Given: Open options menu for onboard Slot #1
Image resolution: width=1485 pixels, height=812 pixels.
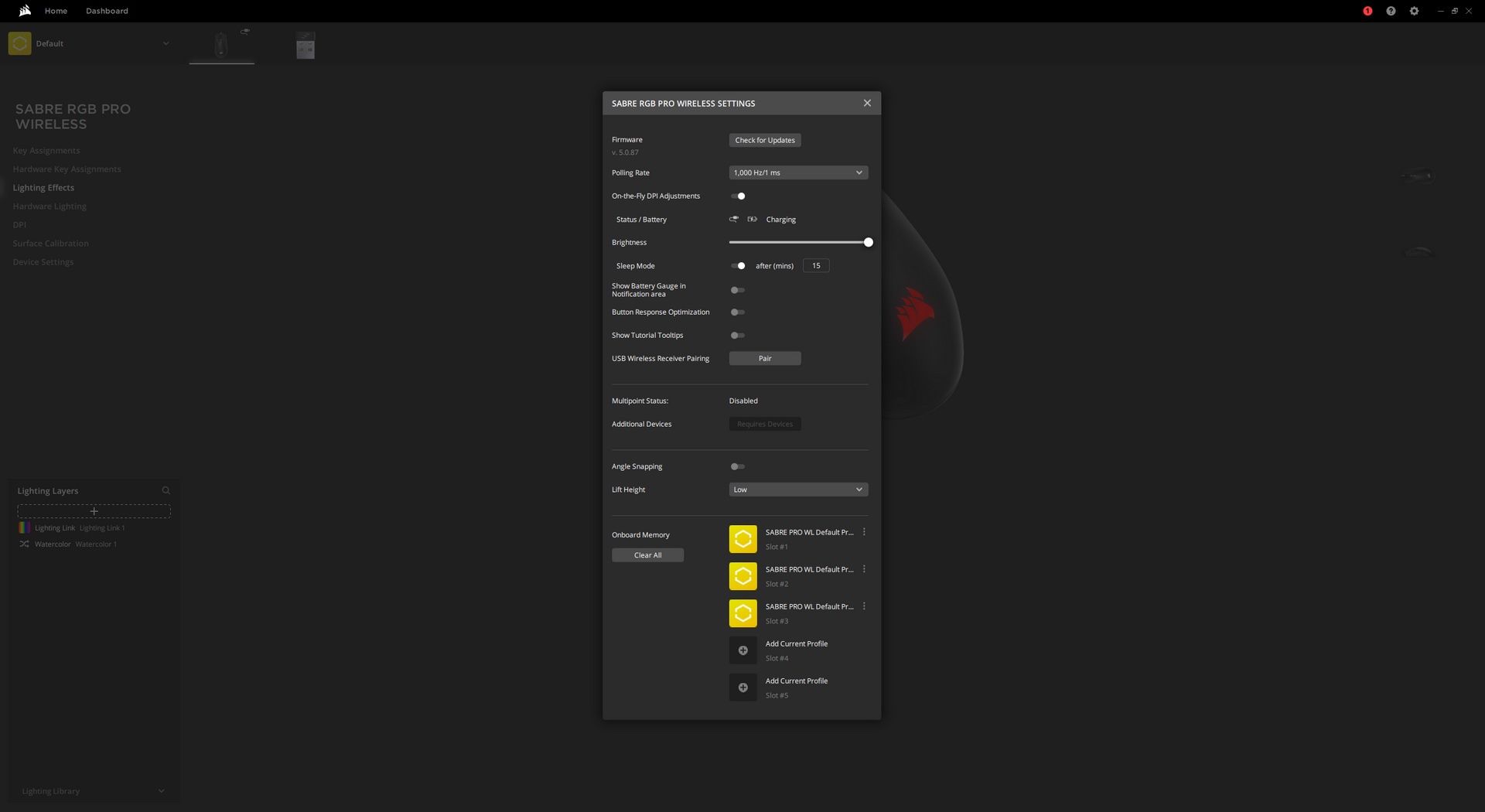Looking at the screenshot, I should (864, 532).
